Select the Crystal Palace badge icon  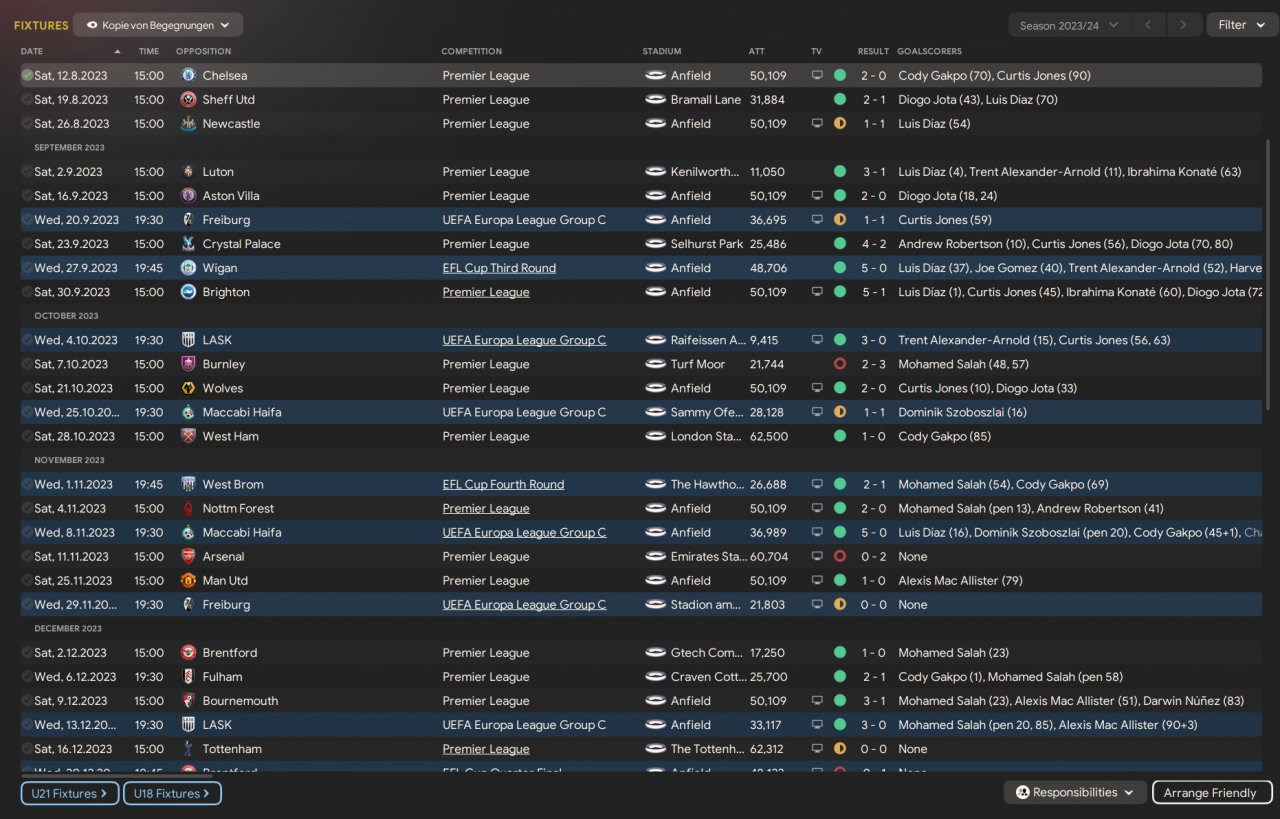pos(188,243)
